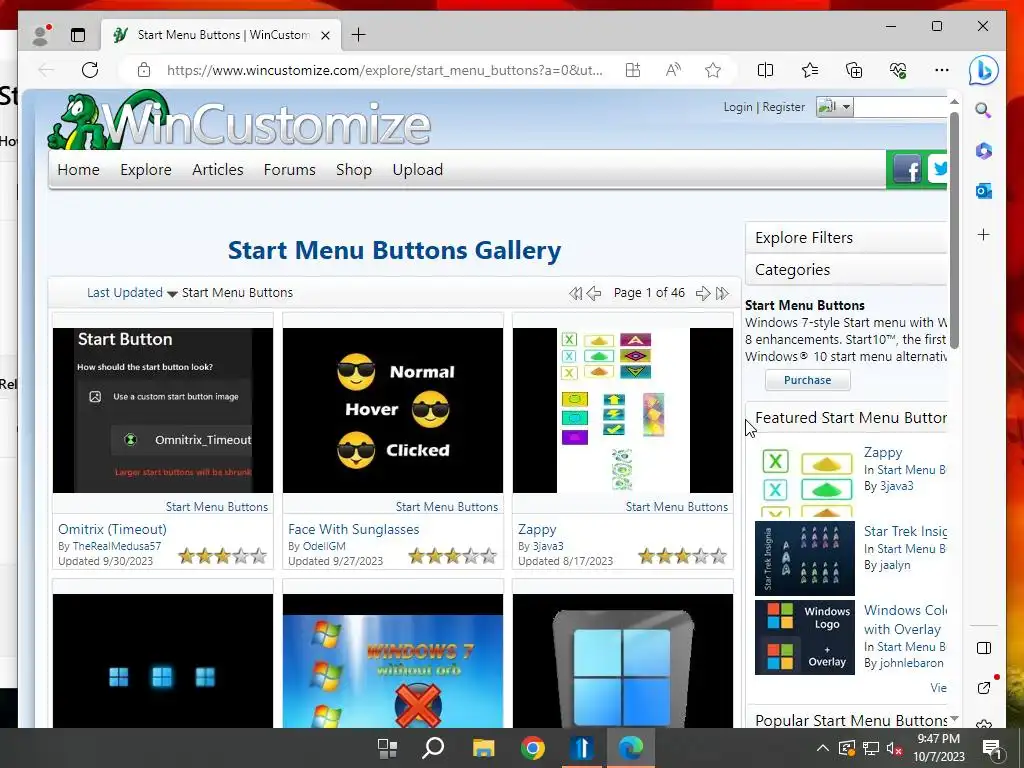Viewport: 1024px width, 768px height.
Task: Jump to the first gallery page
Action: click(575, 293)
